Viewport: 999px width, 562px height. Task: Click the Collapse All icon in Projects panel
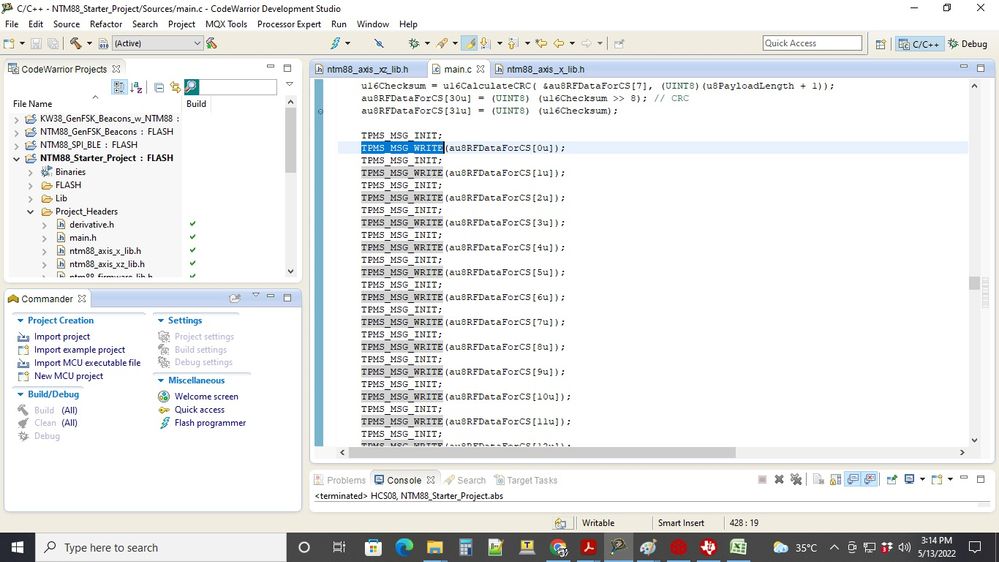pyautogui.click(x=159, y=87)
